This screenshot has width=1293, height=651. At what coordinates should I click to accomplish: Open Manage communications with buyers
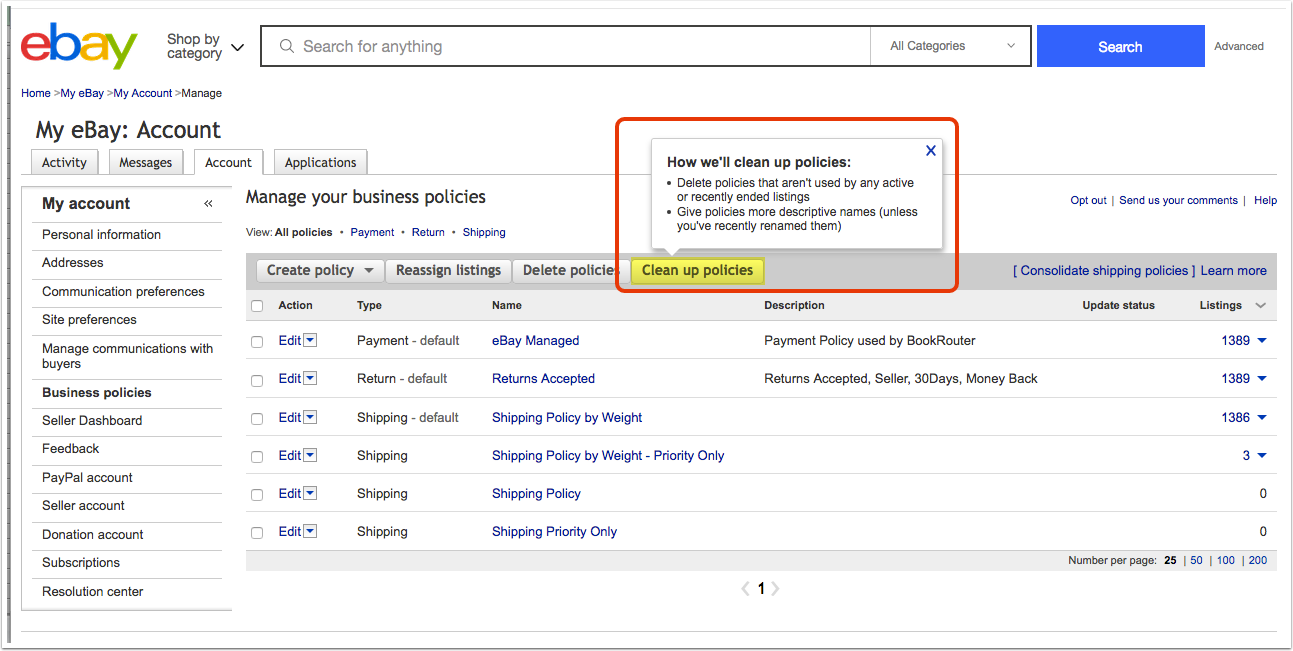coord(127,356)
